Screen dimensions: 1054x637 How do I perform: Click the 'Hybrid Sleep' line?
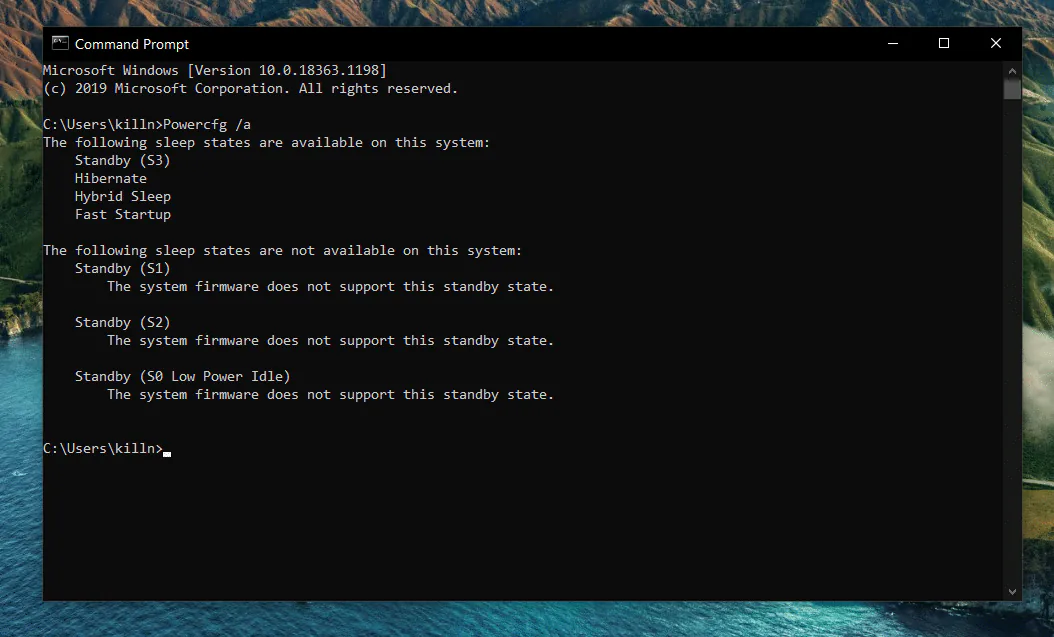(122, 197)
